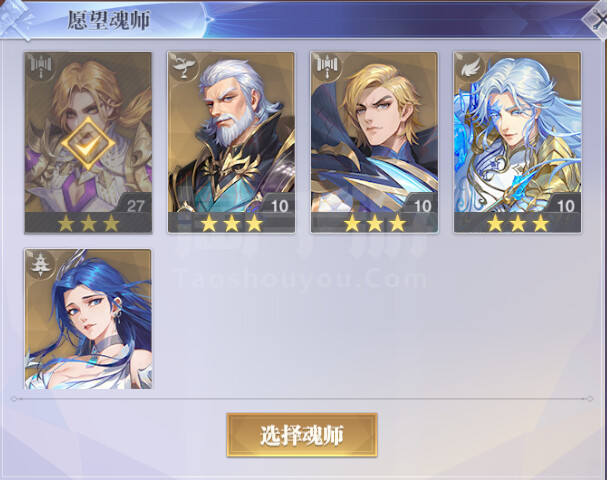This screenshot has height=480, width=607.
Task: Click the tower class icon on the blonde card
Action: click(327, 67)
